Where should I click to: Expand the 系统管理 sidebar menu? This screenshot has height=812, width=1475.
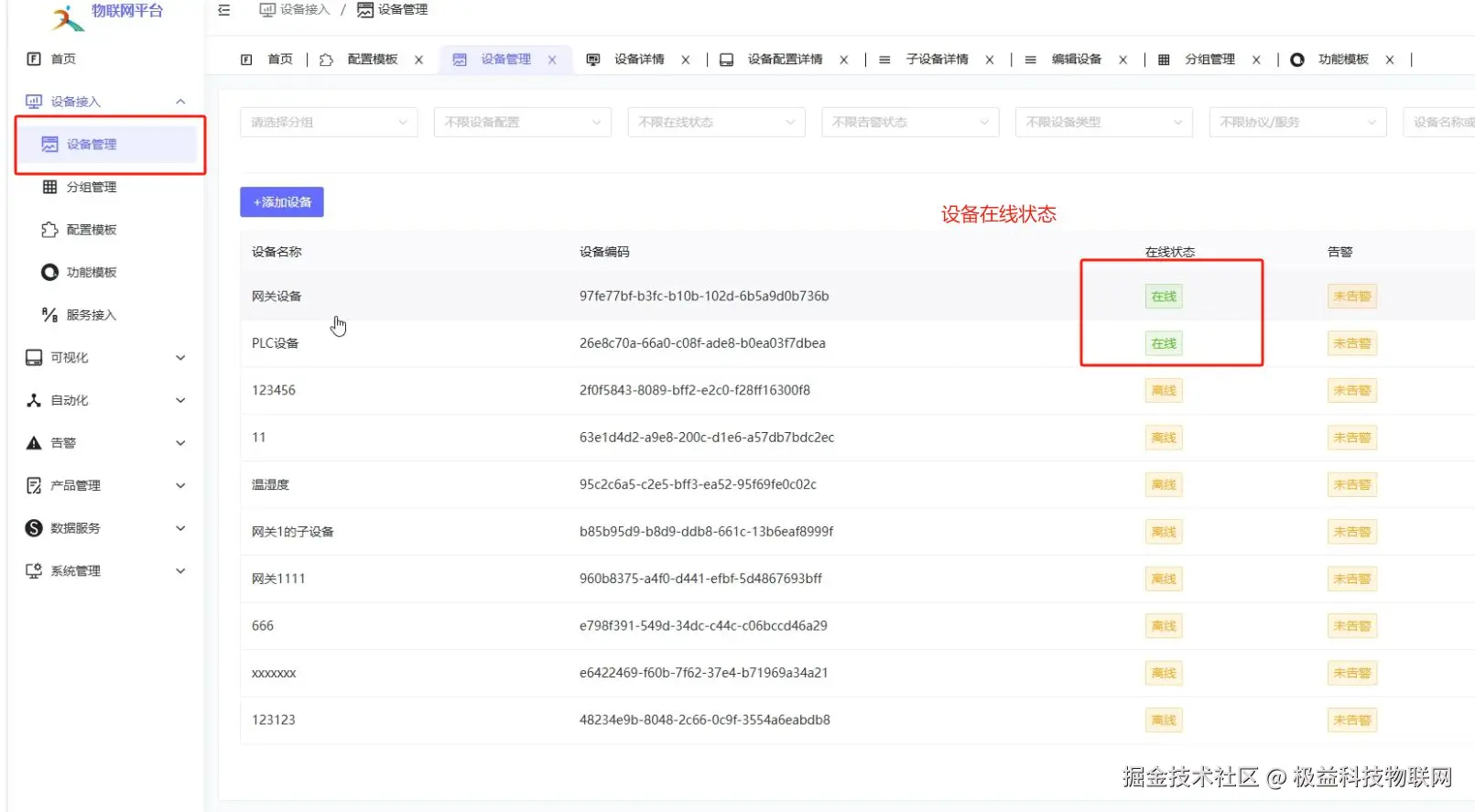point(180,571)
